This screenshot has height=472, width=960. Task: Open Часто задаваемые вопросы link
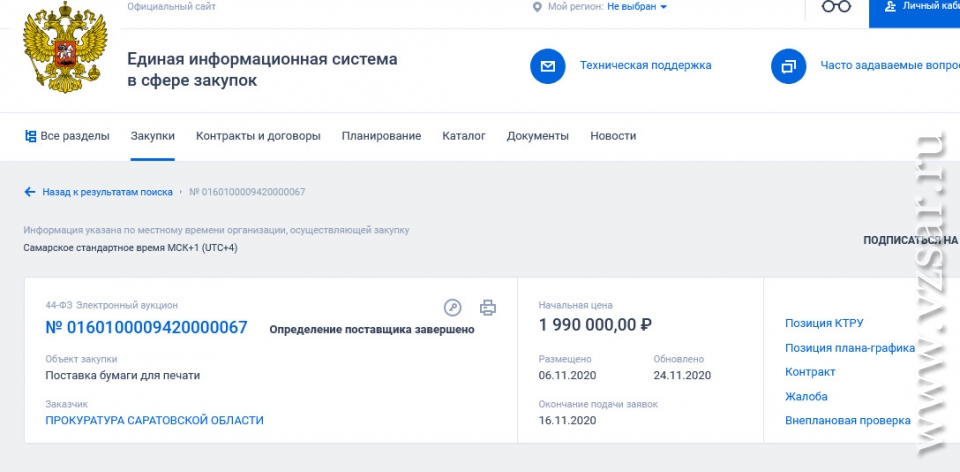pos(890,66)
